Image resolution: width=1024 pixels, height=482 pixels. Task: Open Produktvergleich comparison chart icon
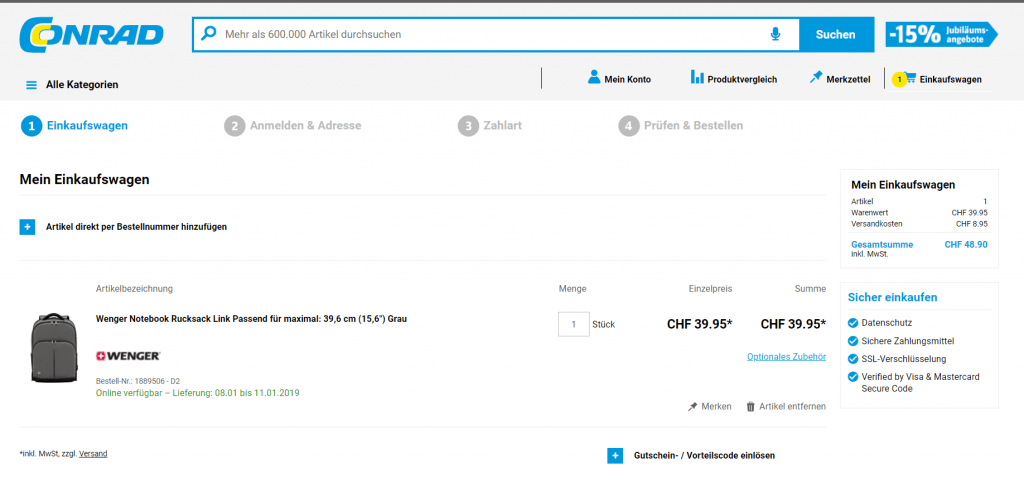(697, 78)
